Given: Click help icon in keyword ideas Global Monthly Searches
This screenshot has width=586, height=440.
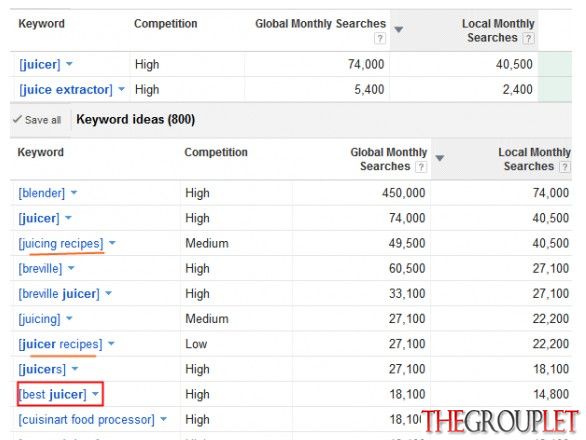Looking at the screenshot, I should pos(421,167).
